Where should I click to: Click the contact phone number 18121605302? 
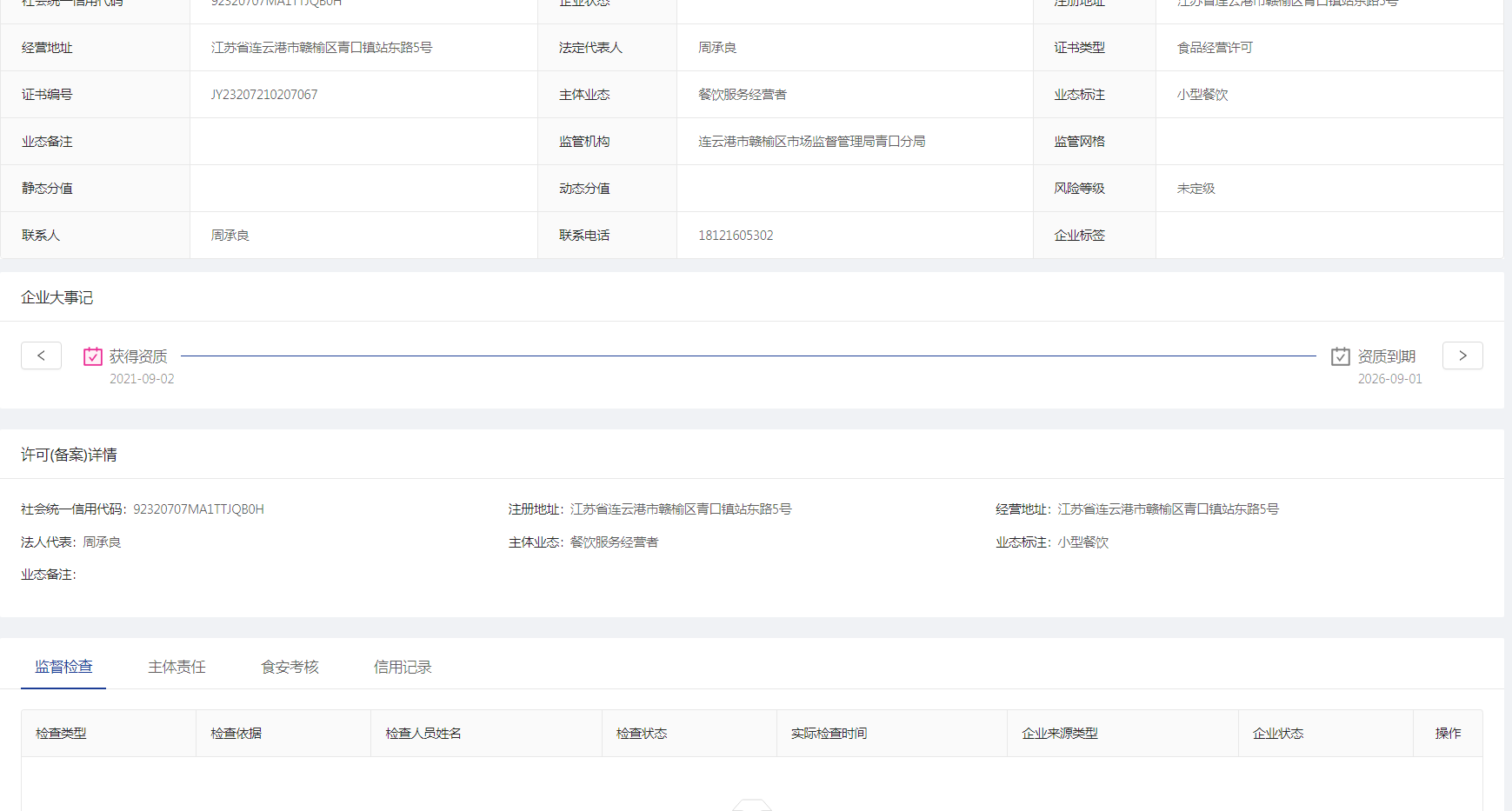click(x=736, y=236)
